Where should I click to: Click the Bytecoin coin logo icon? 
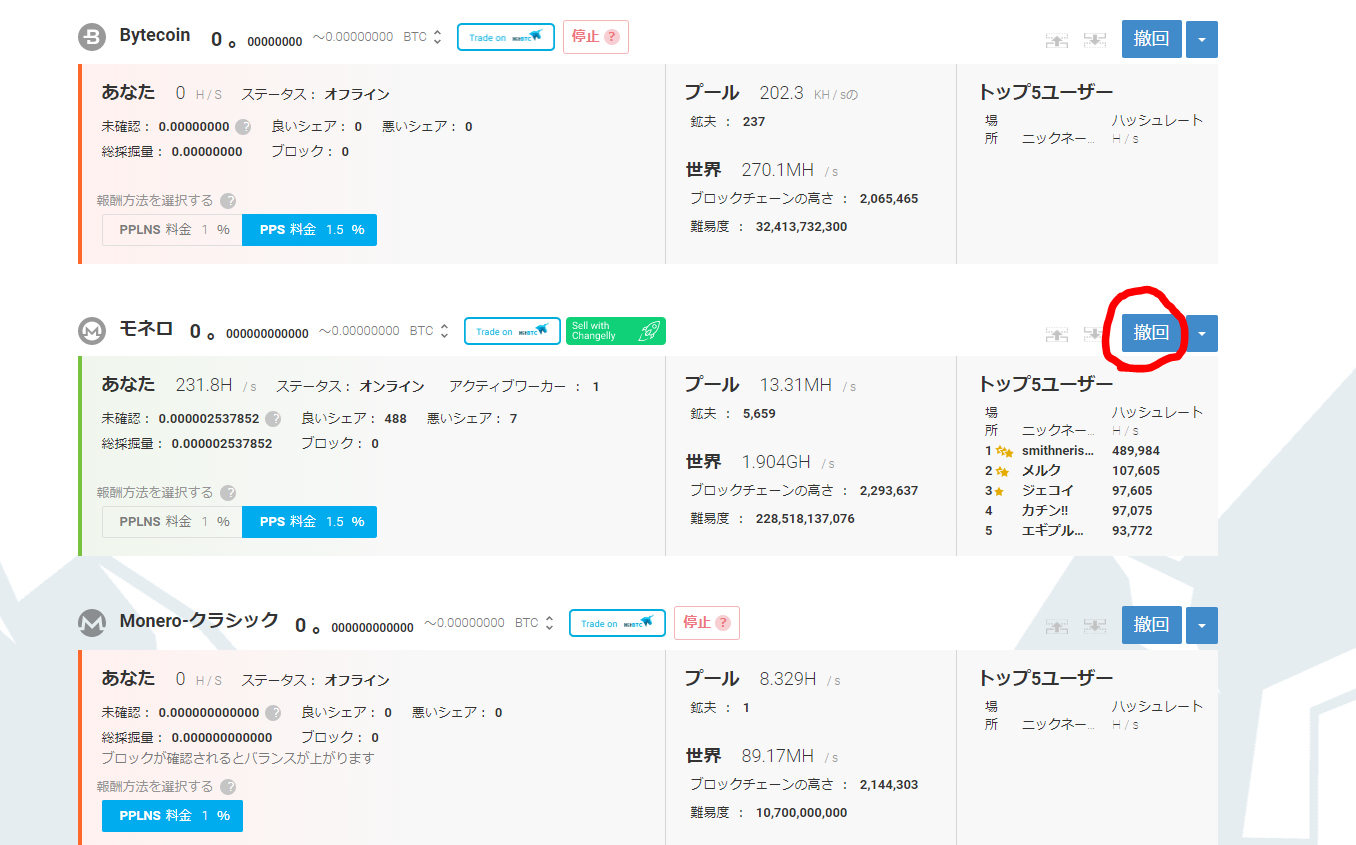coord(92,37)
